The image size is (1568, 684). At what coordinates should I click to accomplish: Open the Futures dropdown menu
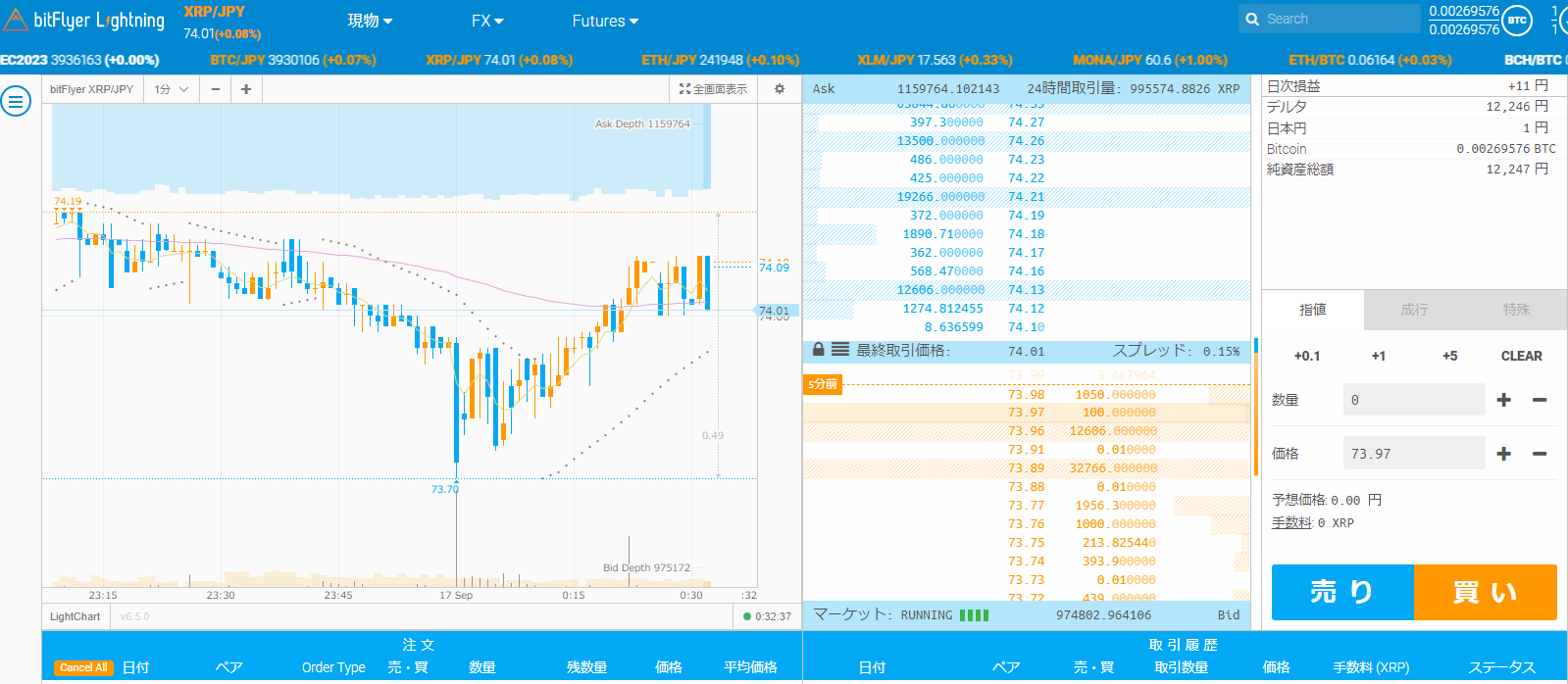tap(605, 21)
